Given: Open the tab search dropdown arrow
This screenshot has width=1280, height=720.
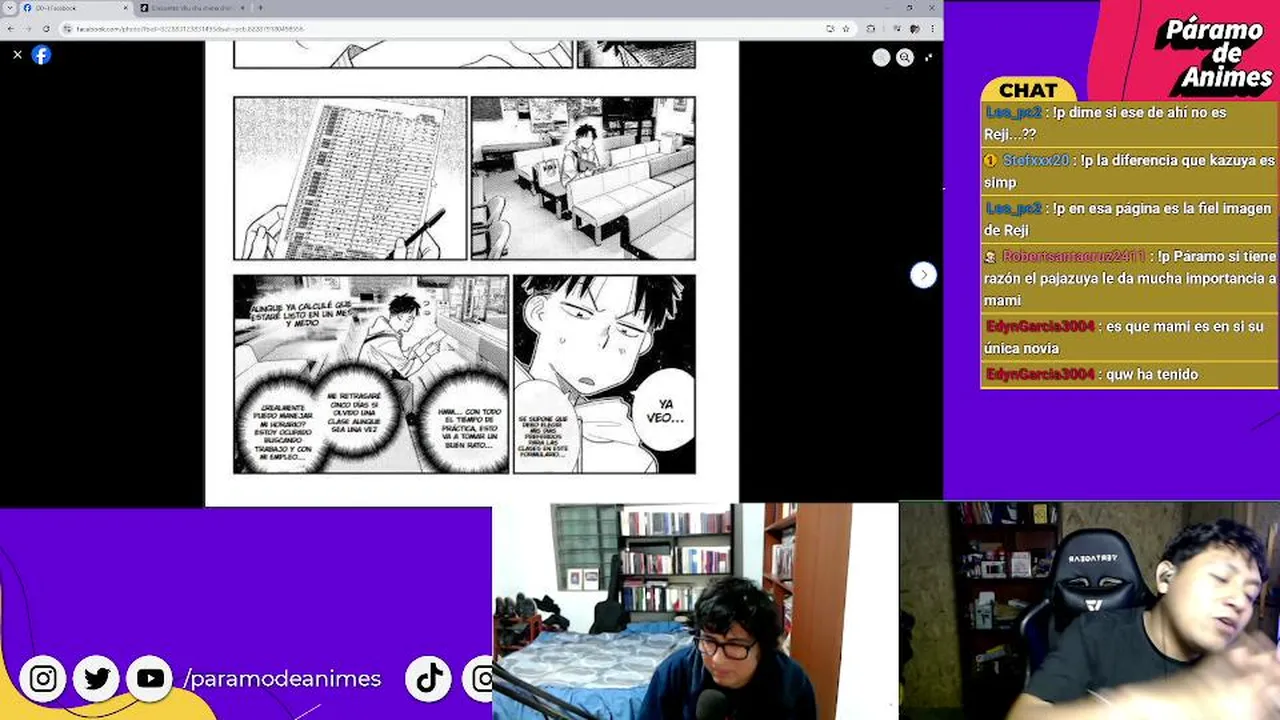Looking at the screenshot, I should pyautogui.click(x=8, y=8).
